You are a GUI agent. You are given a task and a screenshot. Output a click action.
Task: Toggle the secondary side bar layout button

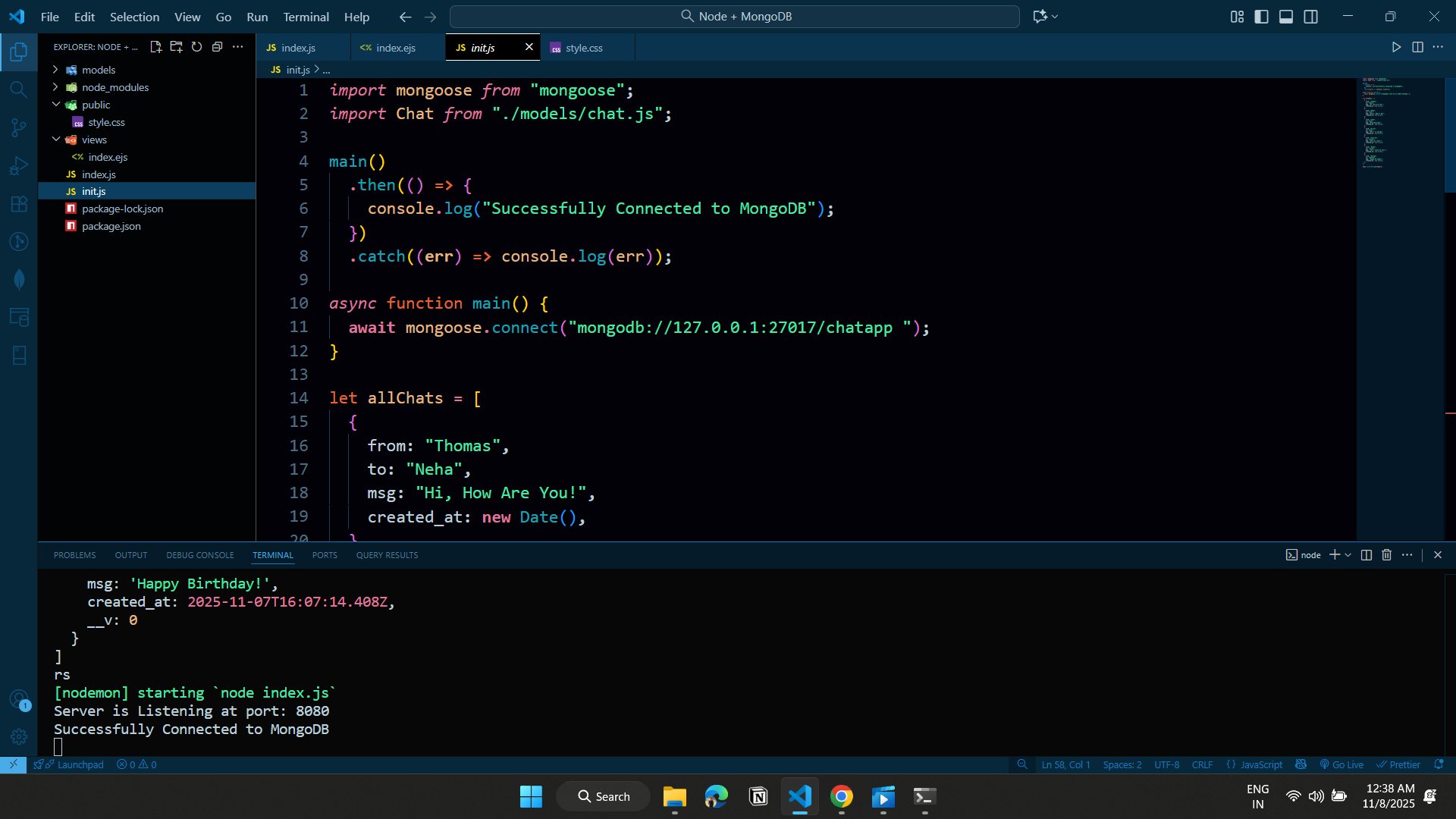pos(1310,17)
